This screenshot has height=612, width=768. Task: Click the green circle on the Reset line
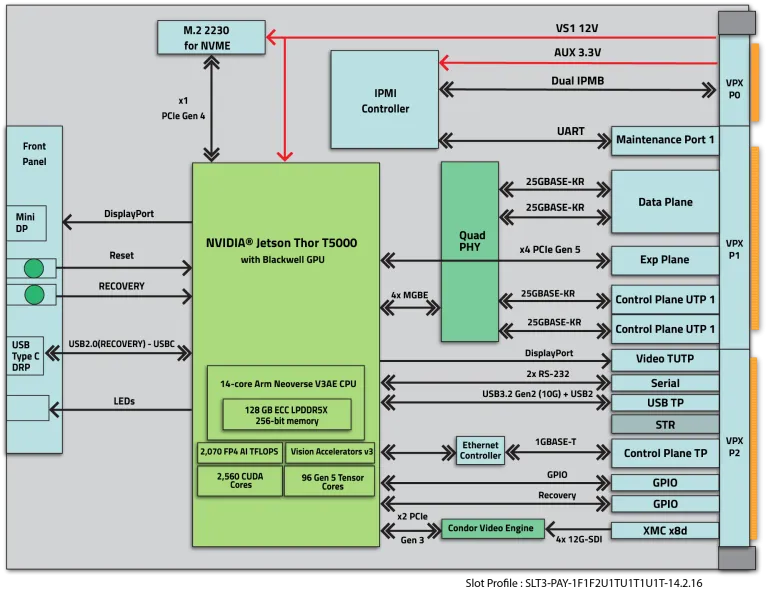[34, 268]
